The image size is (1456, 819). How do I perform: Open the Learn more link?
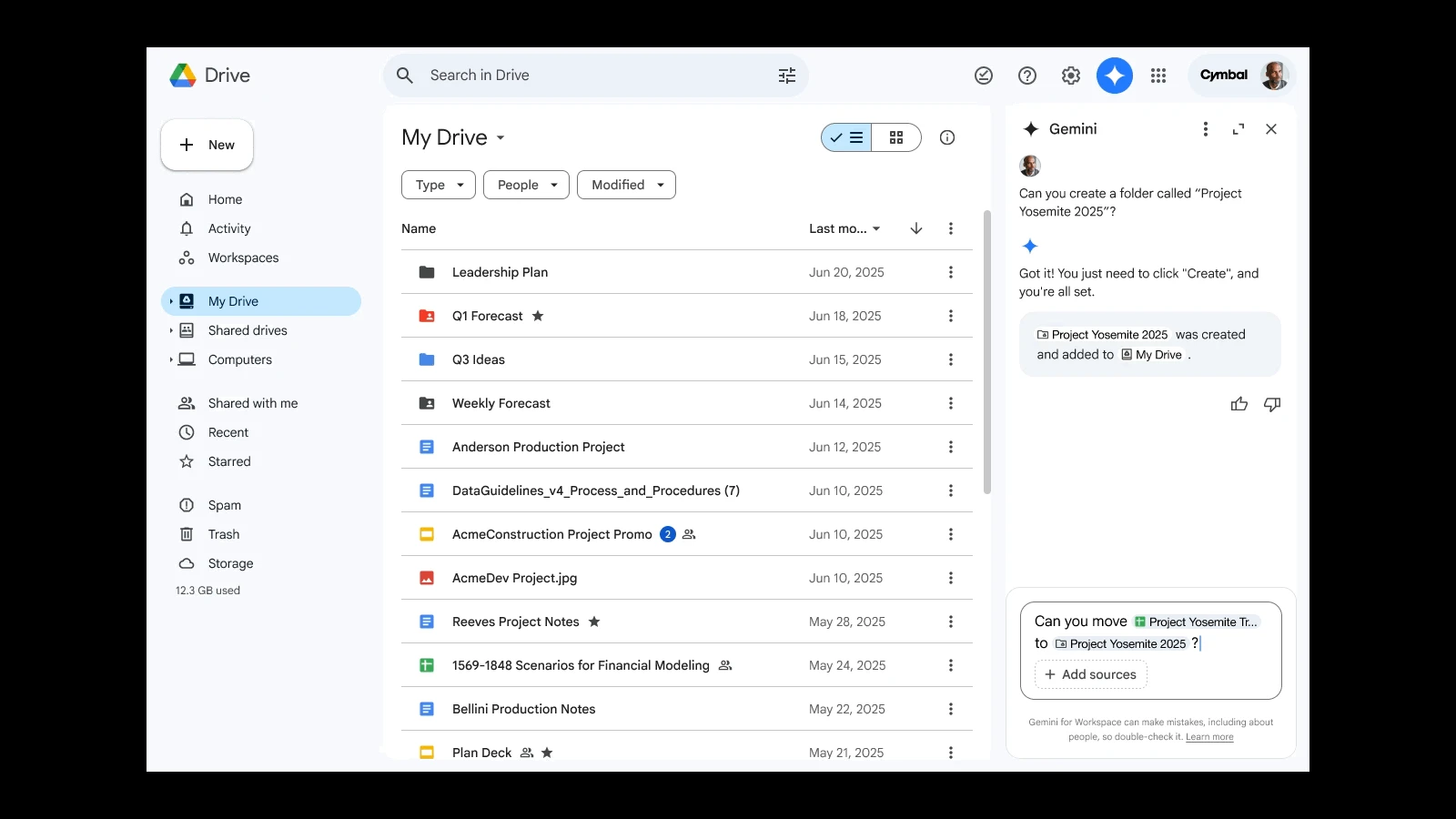pyautogui.click(x=1209, y=737)
